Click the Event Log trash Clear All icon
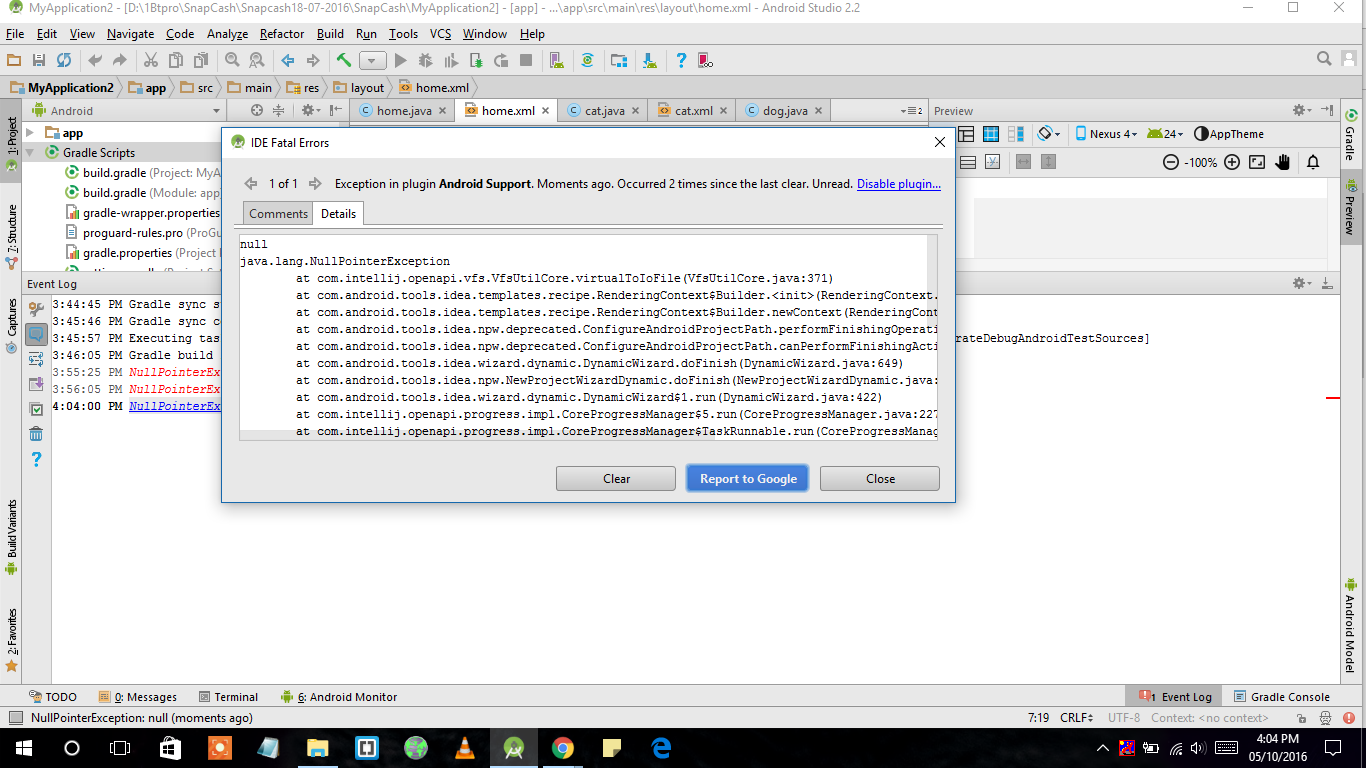This screenshot has width=1366, height=768. (x=36, y=434)
